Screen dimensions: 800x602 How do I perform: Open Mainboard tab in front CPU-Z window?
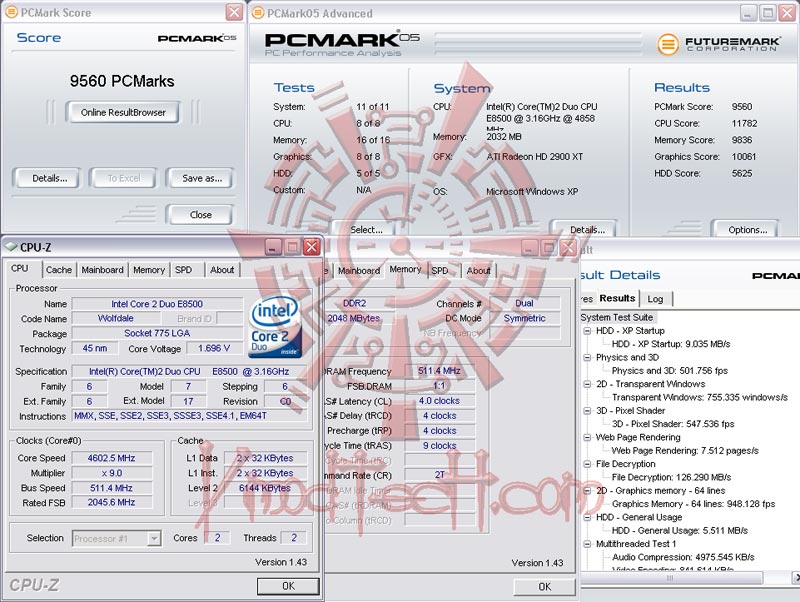(x=103, y=269)
